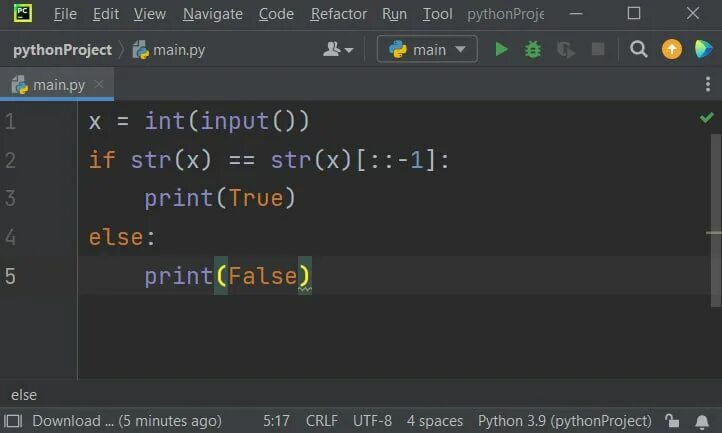722x433 pixels.
Task: Click main.py breadcrumb in navigation bar
Action: (169, 50)
